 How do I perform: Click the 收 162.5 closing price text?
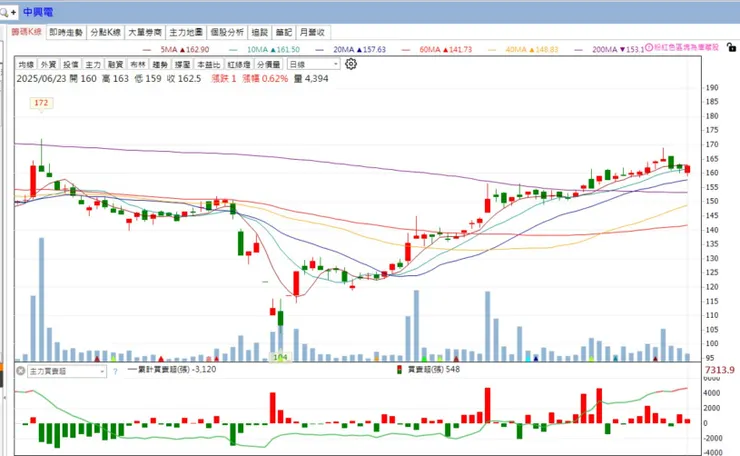pos(184,78)
